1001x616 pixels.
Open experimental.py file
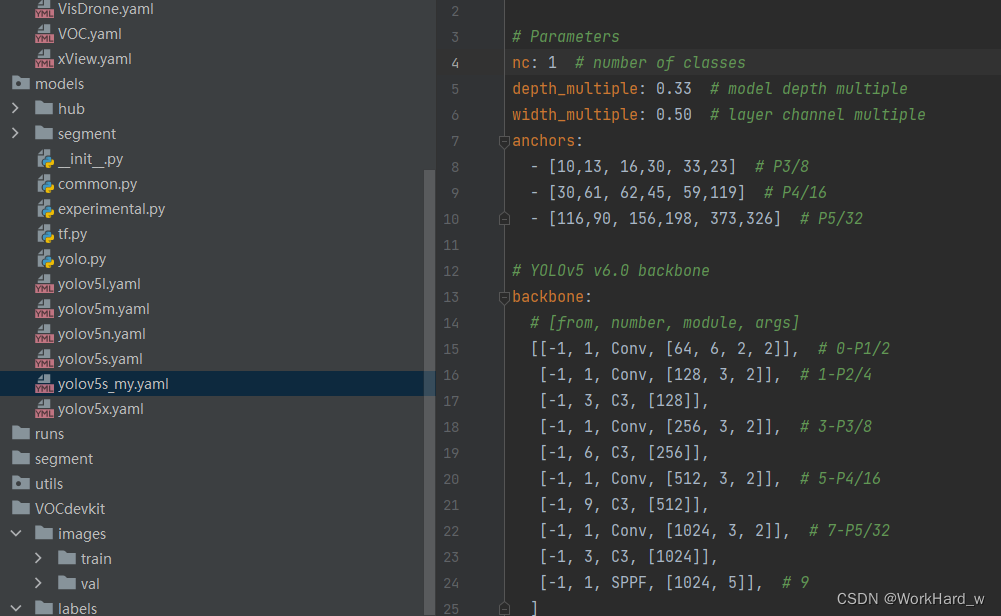(x=111, y=209)
